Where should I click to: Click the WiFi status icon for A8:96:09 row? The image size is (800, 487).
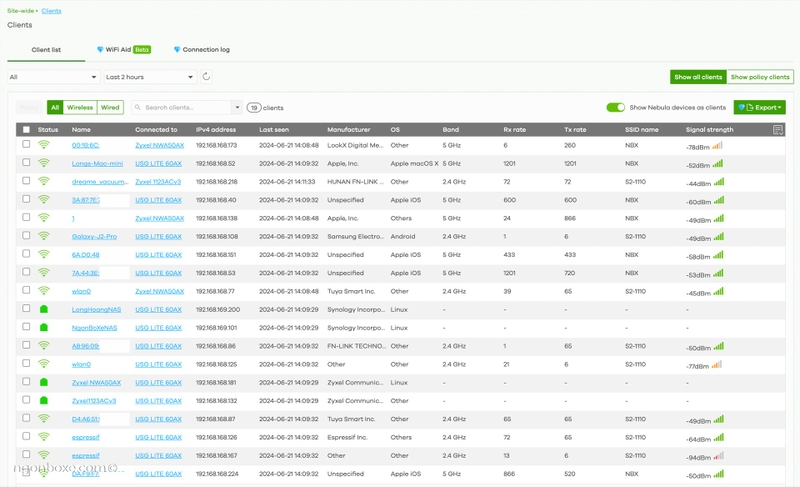[44, 345]
